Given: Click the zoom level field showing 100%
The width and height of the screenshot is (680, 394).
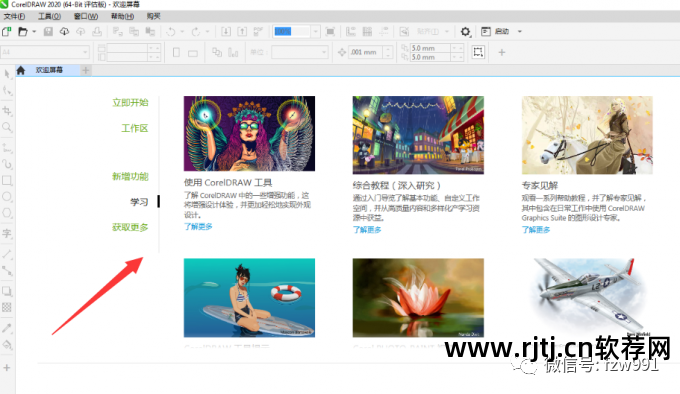Looking at the screenshot, I should pyautogui.click(x=291, y=32).
